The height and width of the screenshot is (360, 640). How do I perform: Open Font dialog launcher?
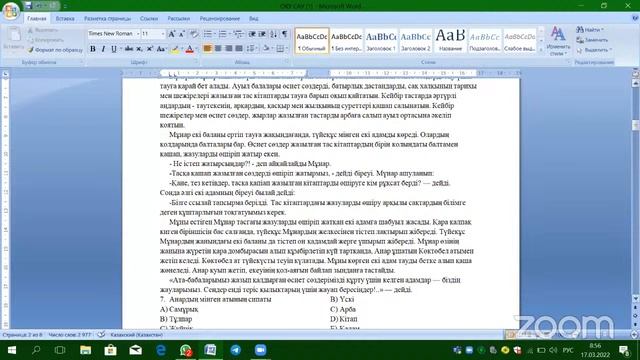pyautogui.click(x=196, y=62)
